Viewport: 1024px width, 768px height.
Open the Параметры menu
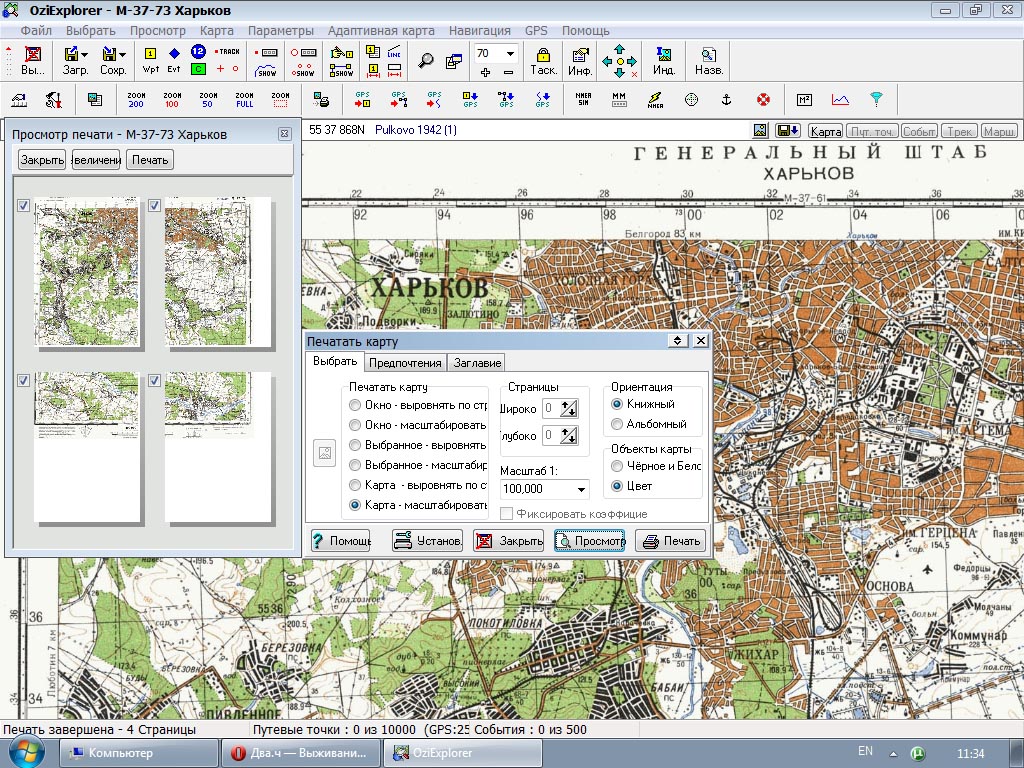pos(281,31)
